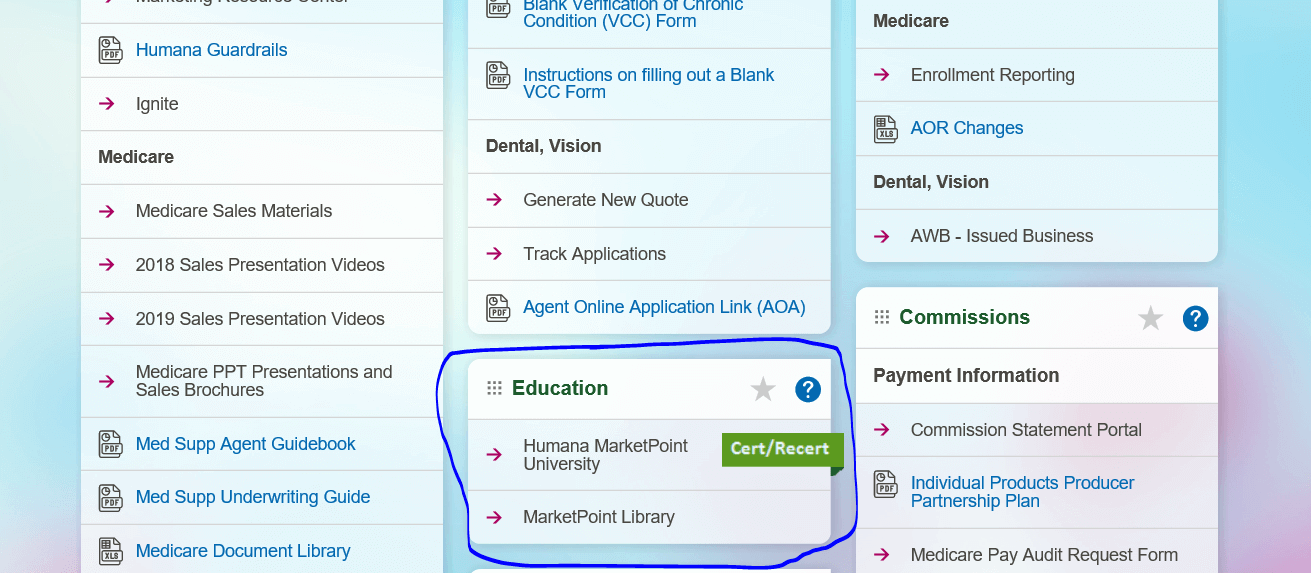Star the Commissions panel
The width and height of the screenshot is (1311, 573).
(x=1151, y=318)
